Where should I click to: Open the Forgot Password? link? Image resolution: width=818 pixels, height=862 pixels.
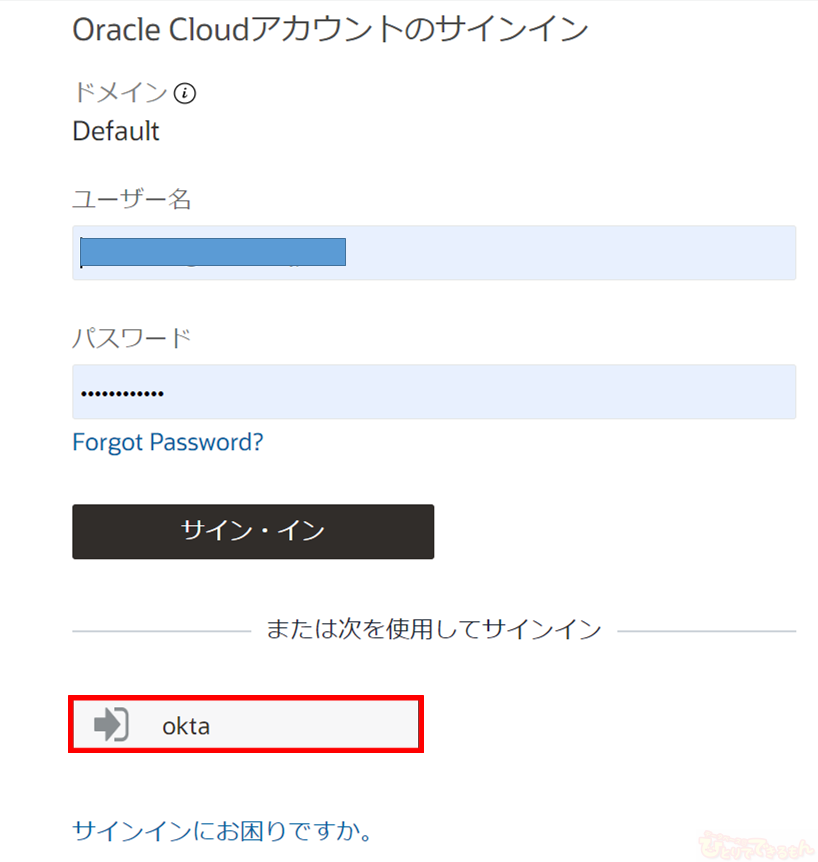tap(168, 442)
